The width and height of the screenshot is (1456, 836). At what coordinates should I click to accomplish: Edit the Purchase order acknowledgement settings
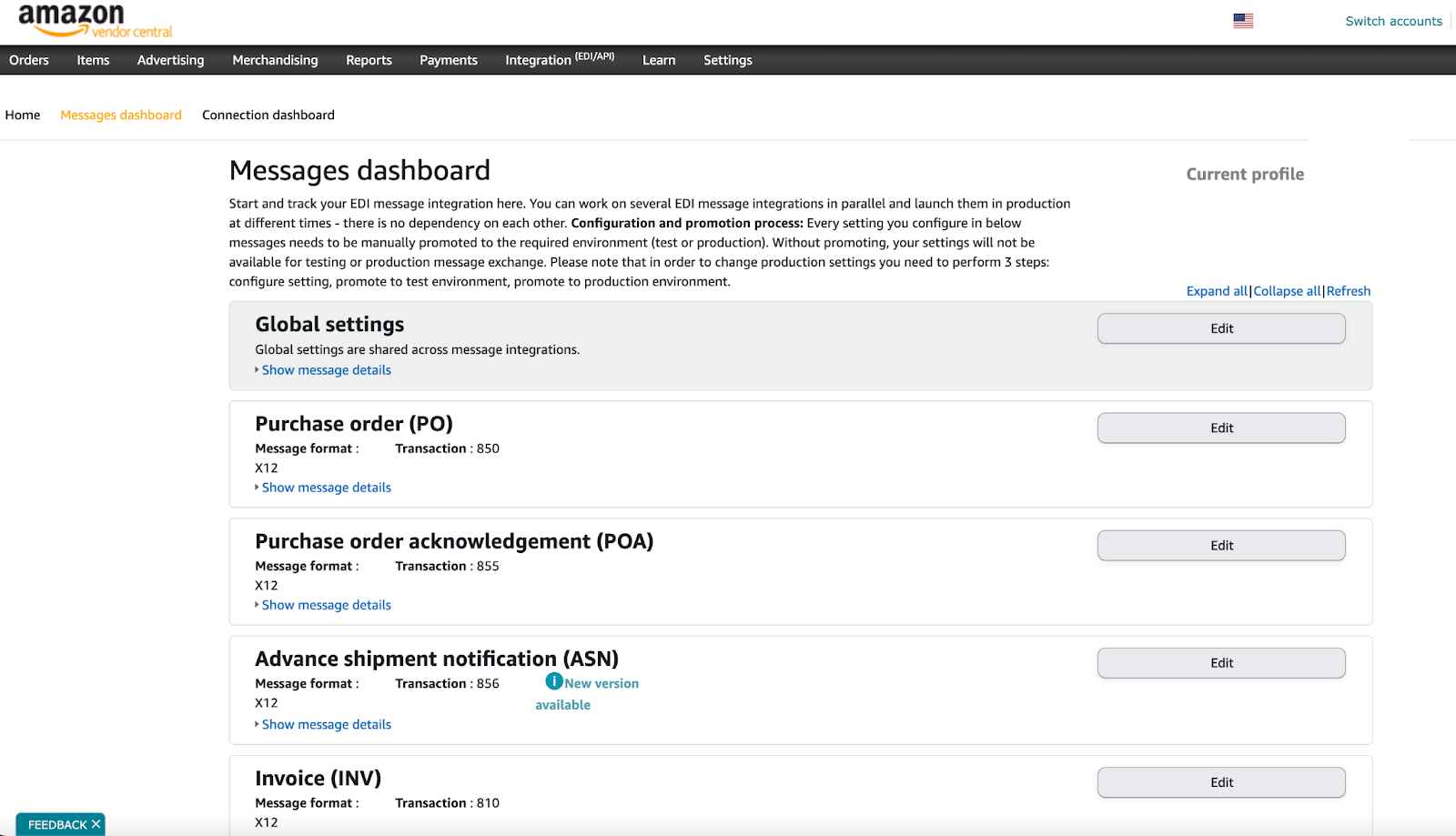coord(1220,546)
